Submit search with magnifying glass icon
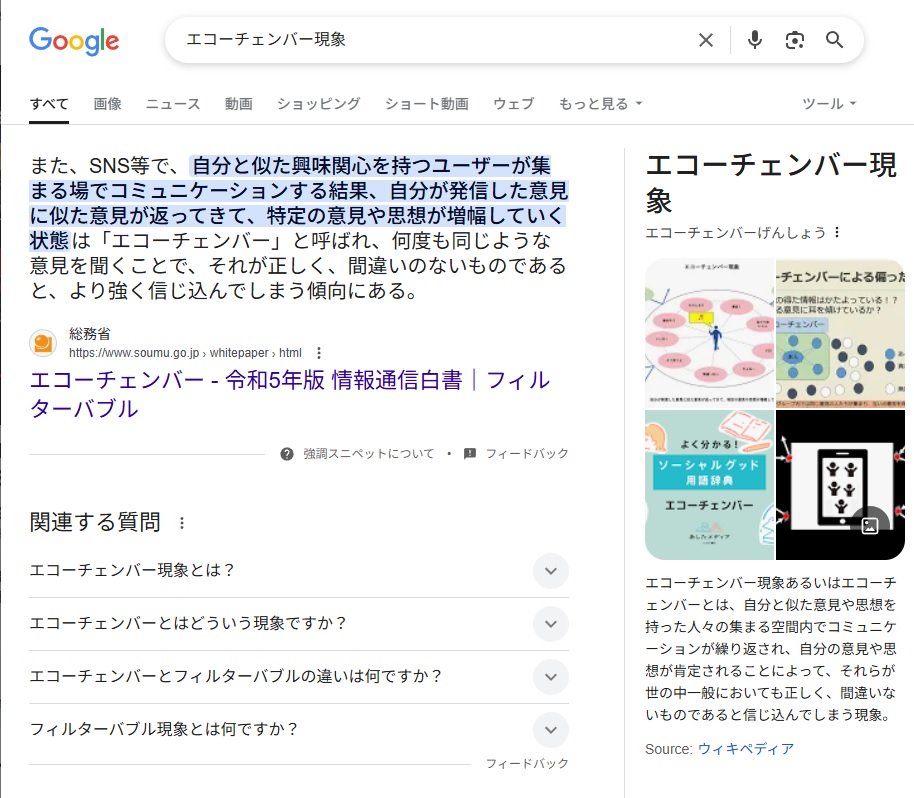This screenshot has height=798, width=914. (834, 40)
